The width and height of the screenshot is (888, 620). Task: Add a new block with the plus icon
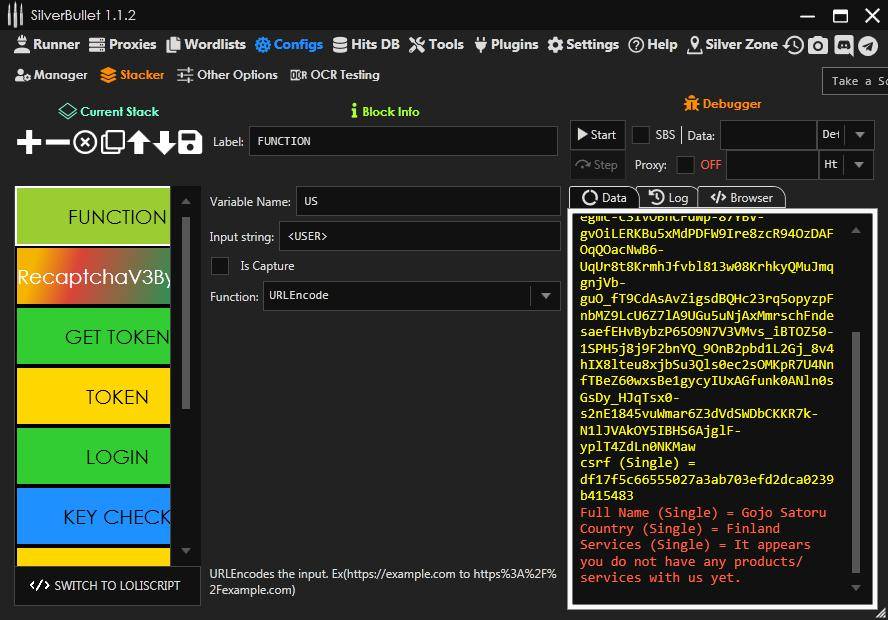tap(28, 143)
